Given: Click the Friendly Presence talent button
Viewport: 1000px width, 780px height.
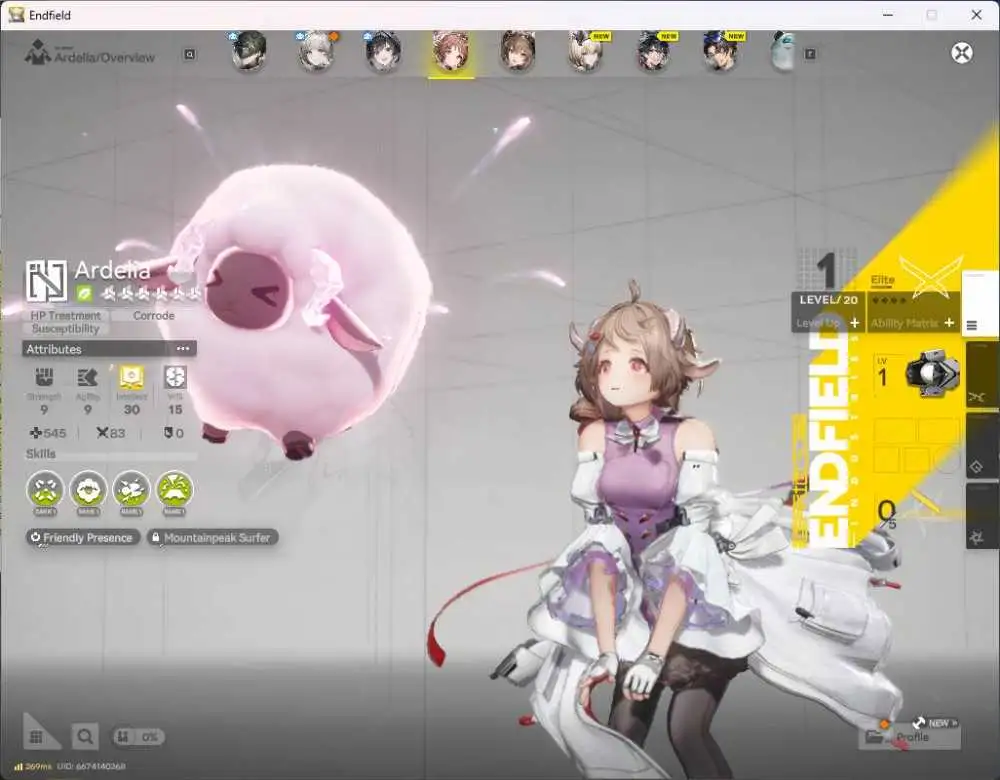Looking at the screenshot, I should point(82,538).
